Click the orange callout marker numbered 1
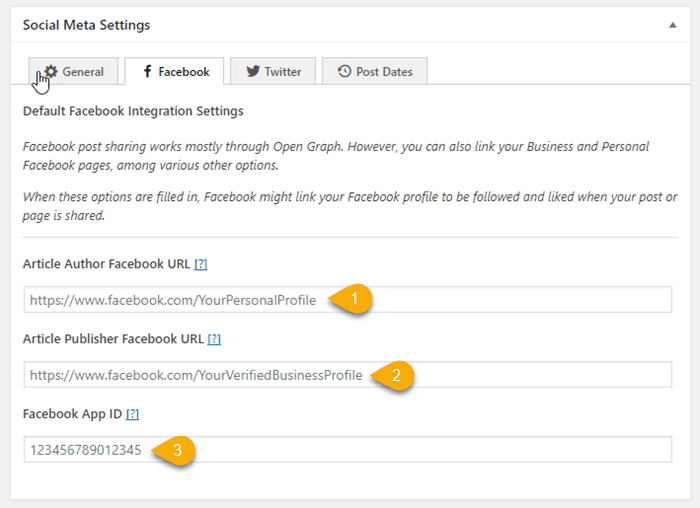This screenshot has height=508, width=700. click(353, 299)
